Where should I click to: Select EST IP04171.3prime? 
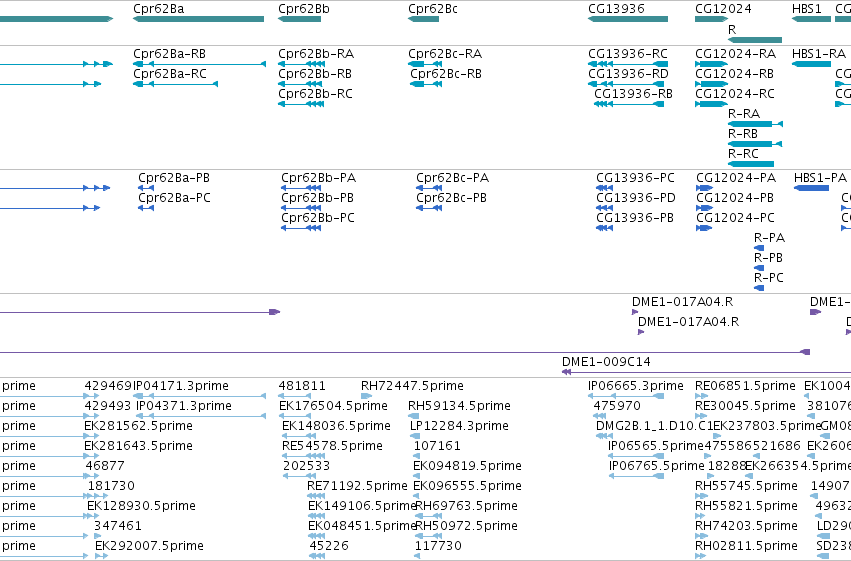[x=181, y=386]
